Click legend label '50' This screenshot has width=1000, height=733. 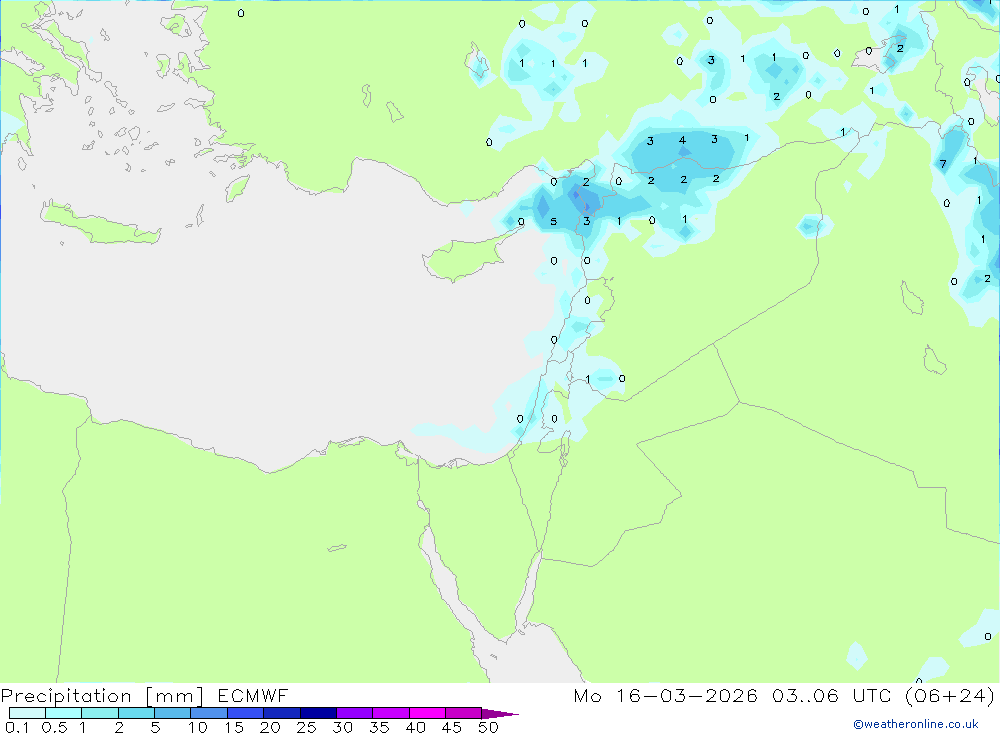489,727
